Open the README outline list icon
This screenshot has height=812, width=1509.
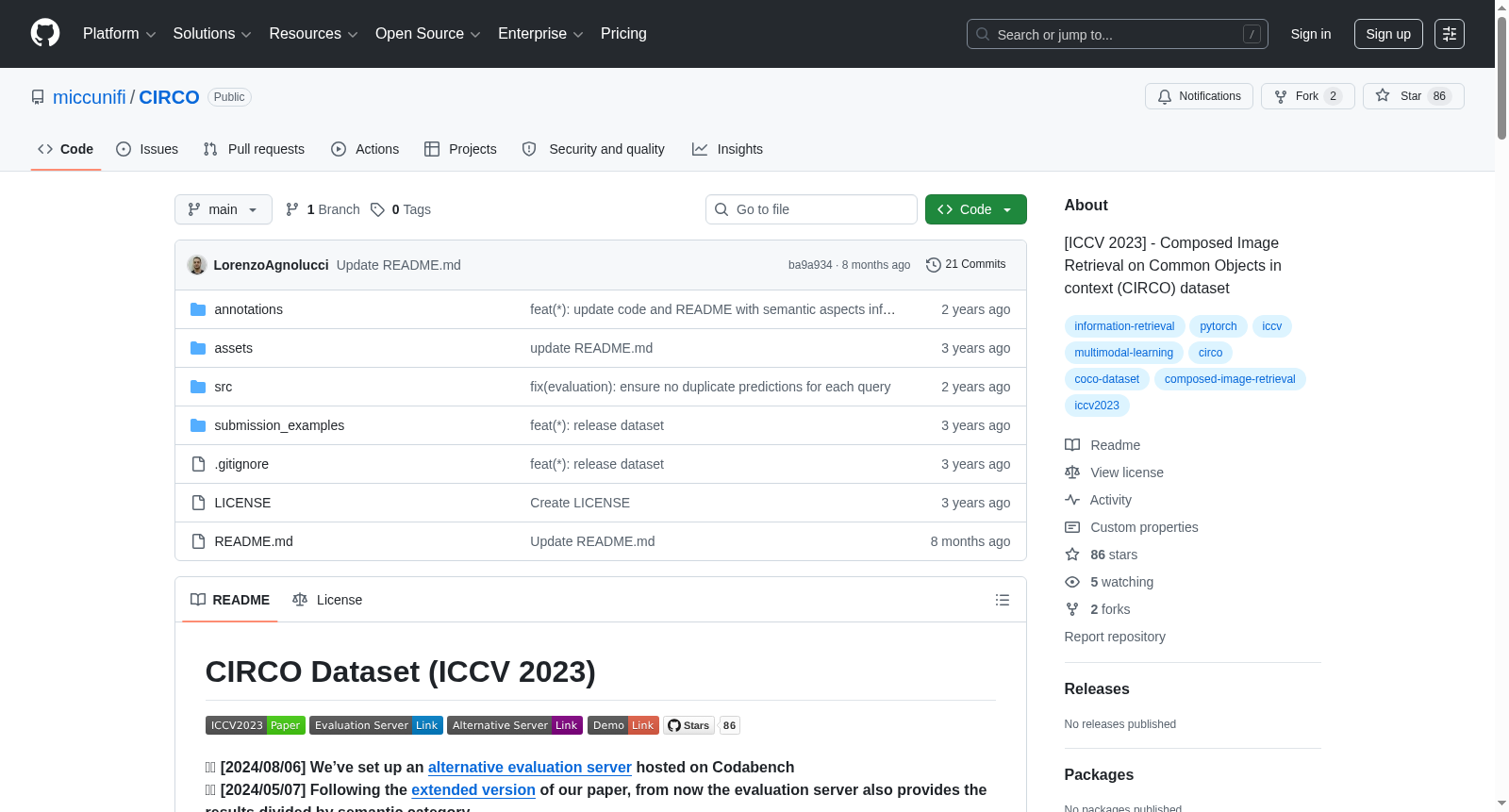1003,600
